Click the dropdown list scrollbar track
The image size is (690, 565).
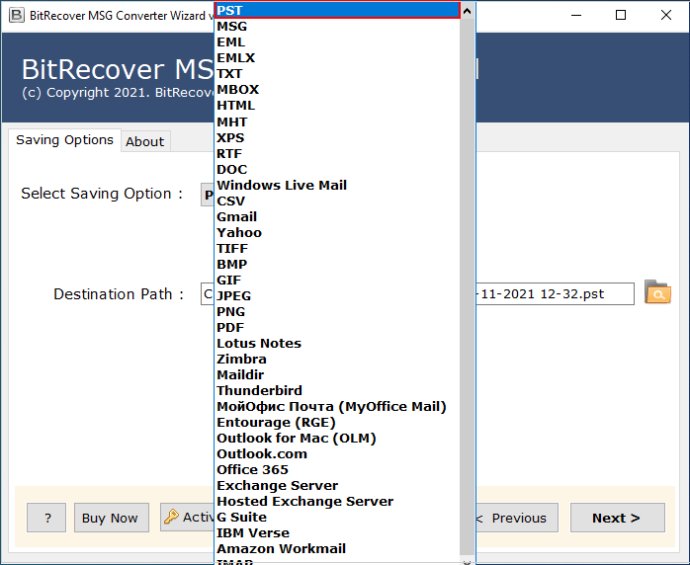point(467,287)
